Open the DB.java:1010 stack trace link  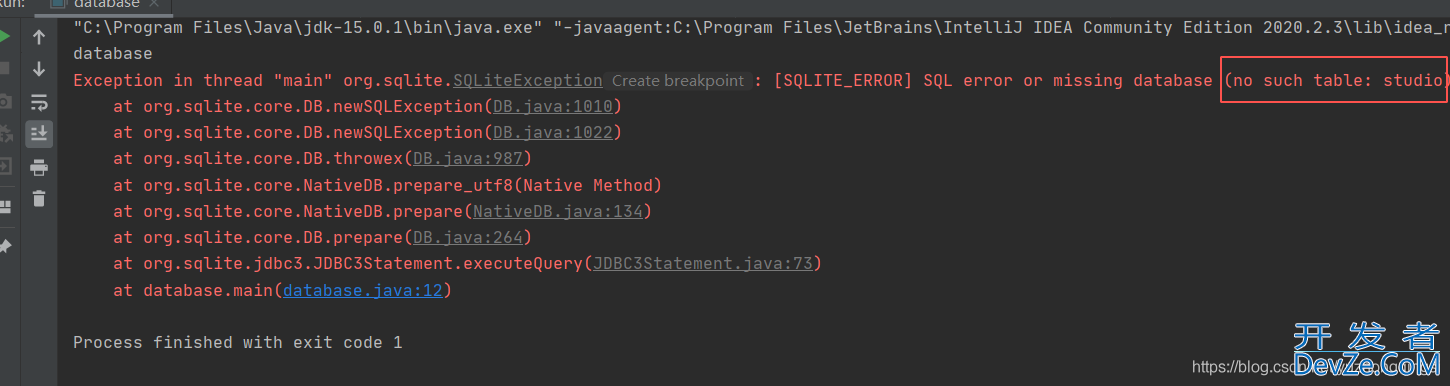552,106
